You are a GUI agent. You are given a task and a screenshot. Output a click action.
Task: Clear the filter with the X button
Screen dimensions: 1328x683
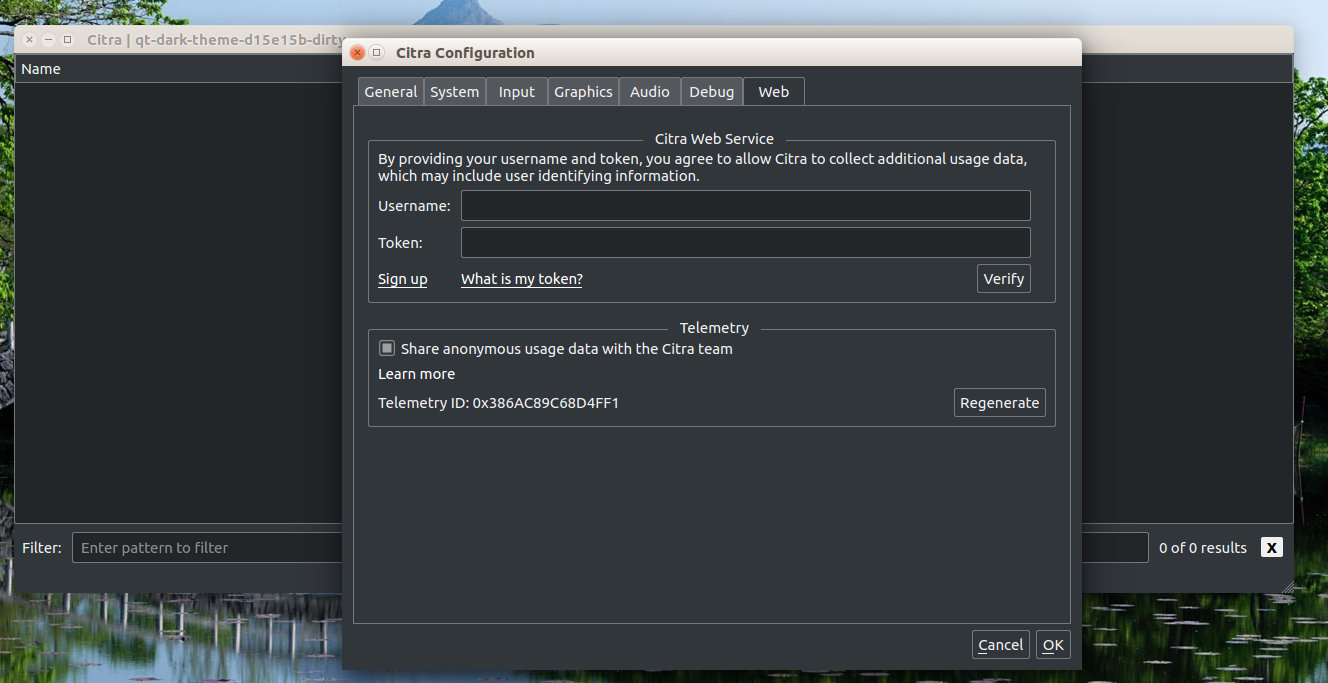point(1271,547)
